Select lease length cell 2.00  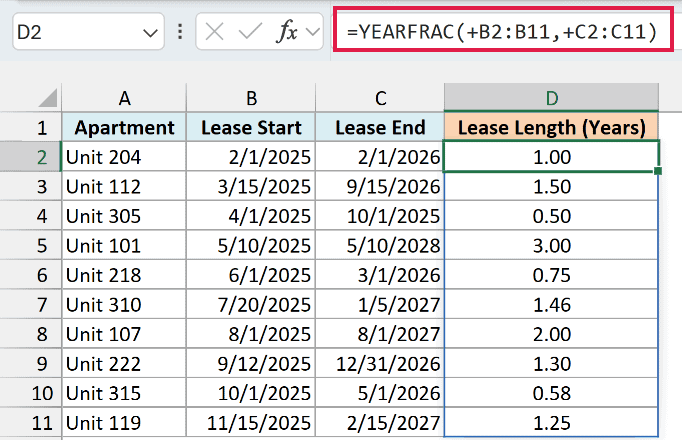552,334
